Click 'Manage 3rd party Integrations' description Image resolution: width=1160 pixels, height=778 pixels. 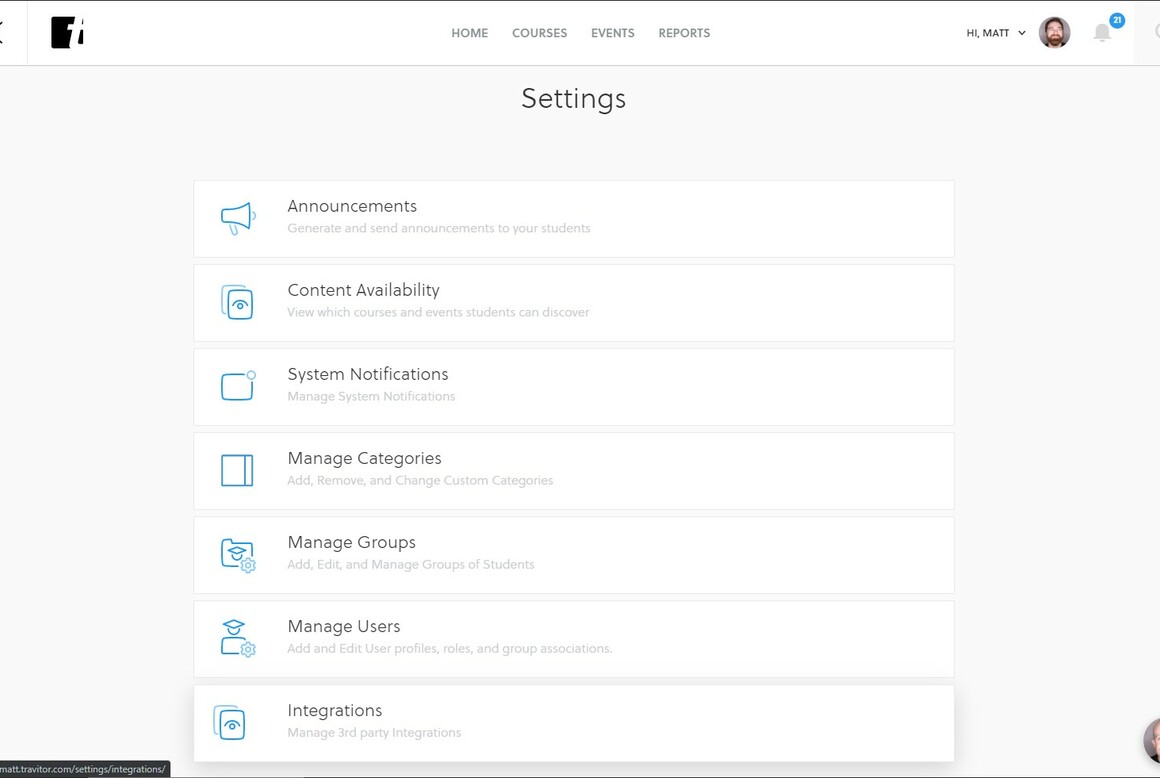[x=374, y=733]
